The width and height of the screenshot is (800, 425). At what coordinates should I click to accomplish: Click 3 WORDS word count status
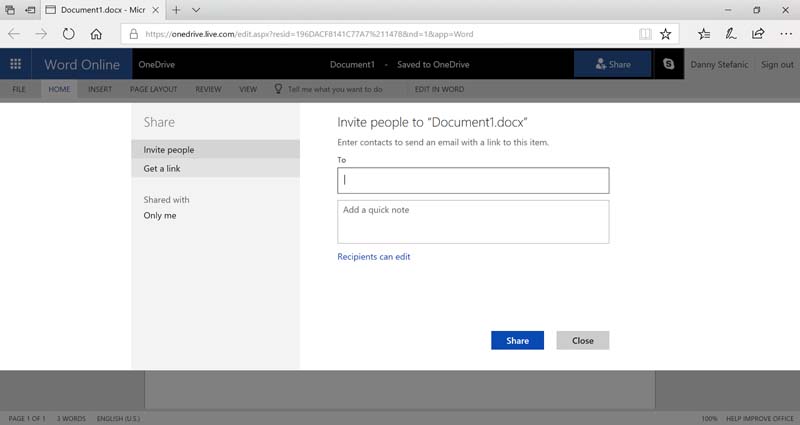click(71, 418)
